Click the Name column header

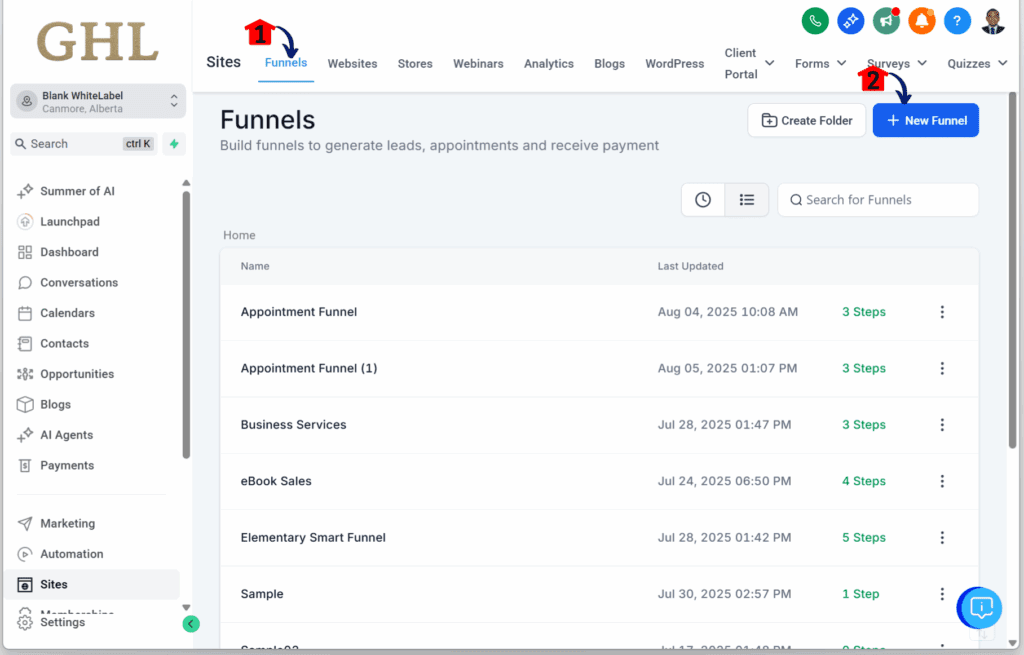click(255, 266)
